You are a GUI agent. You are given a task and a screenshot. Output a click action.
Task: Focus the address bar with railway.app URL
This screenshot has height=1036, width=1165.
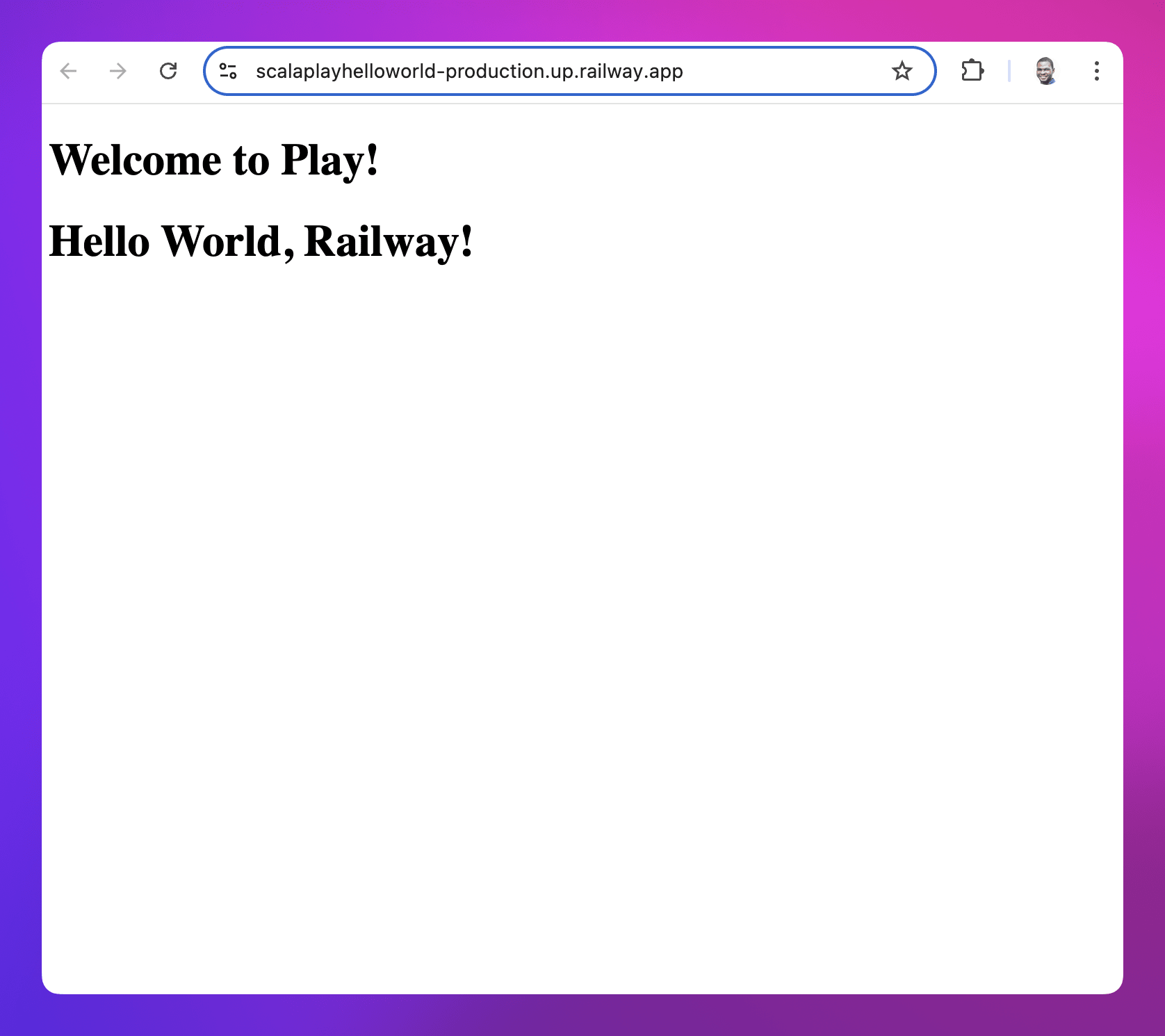(x=570, y=71)
